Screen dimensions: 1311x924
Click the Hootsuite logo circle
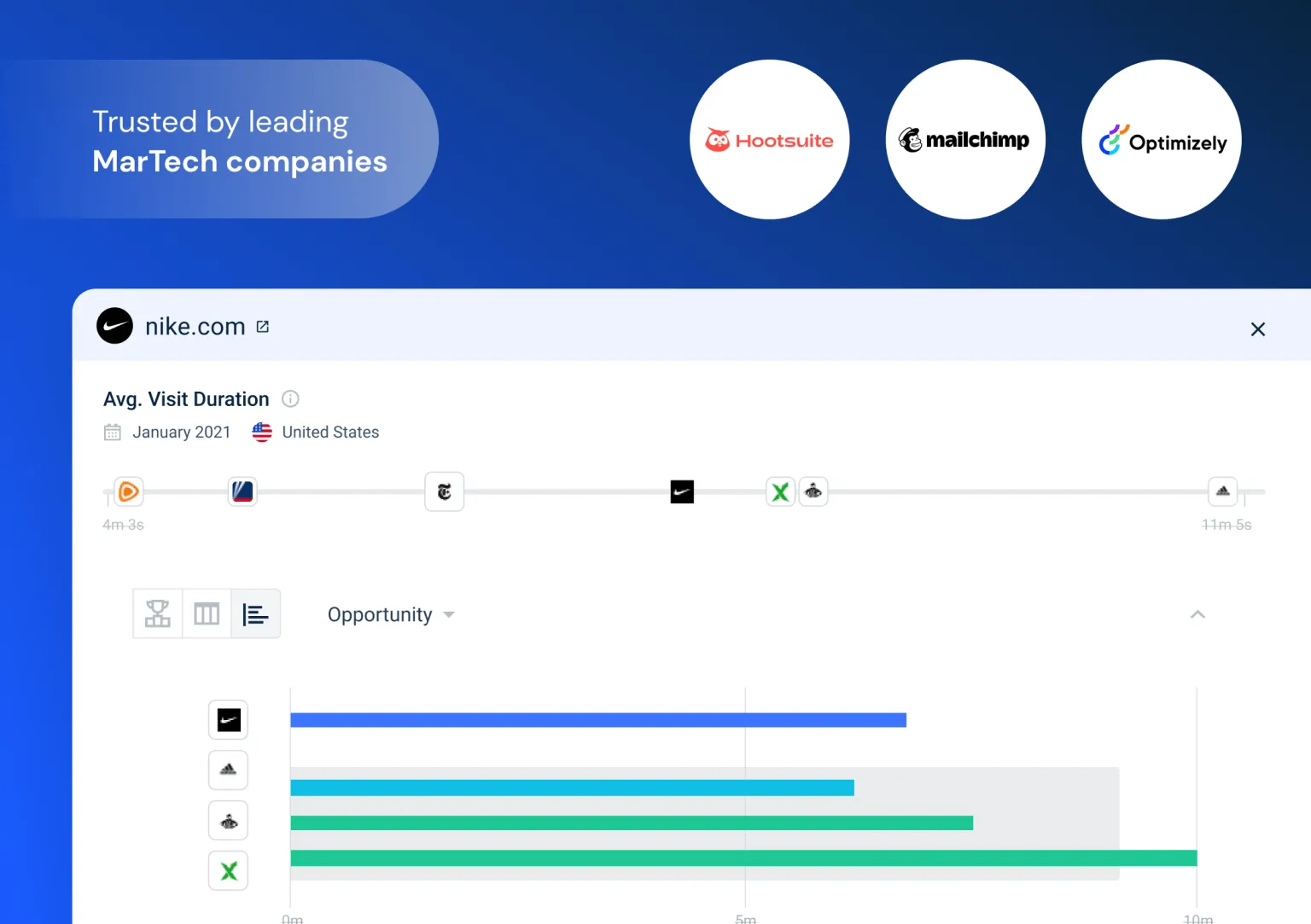pos(769,139)
